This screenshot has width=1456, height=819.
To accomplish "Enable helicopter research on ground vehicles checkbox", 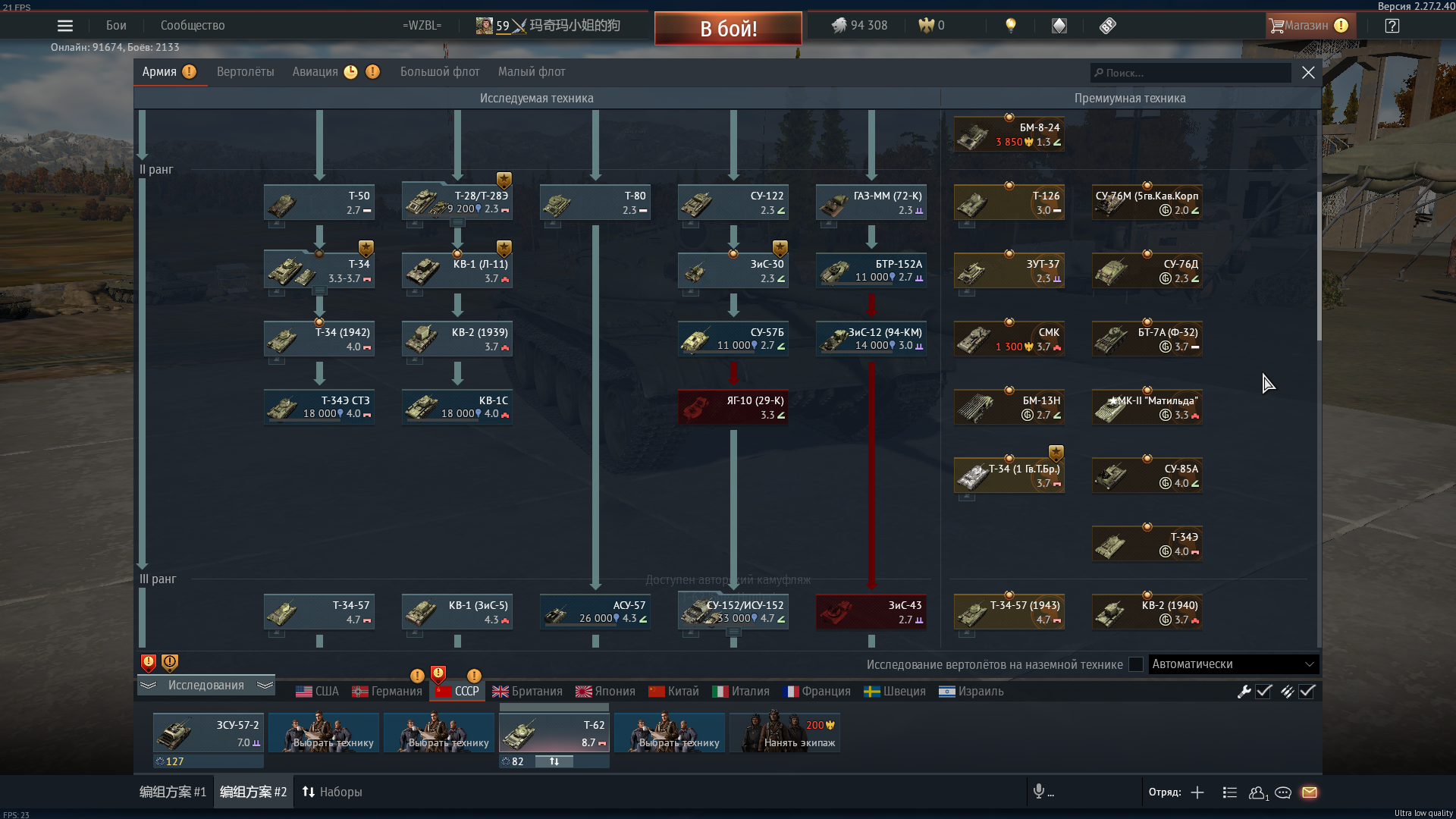I will point(1136,664).
